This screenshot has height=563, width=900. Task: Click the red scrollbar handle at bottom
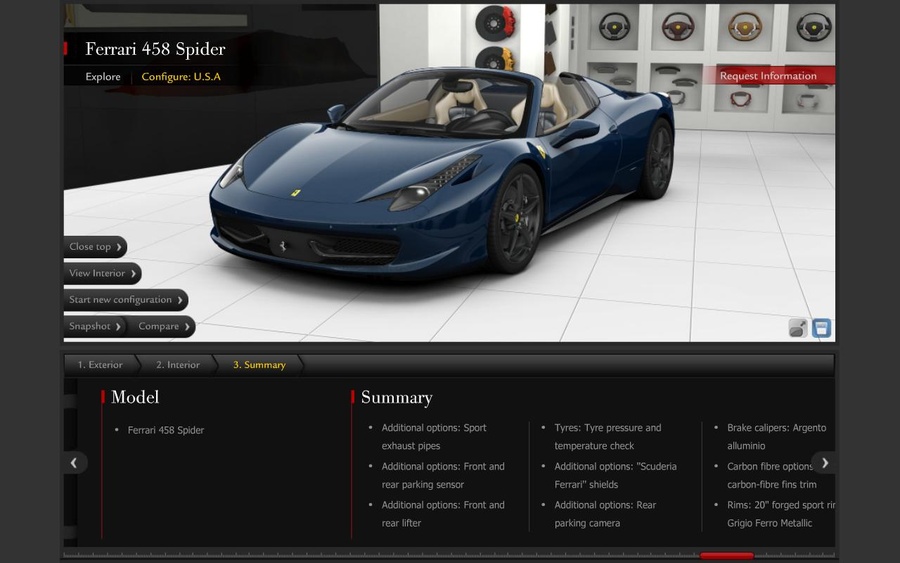tap(726, 555)
